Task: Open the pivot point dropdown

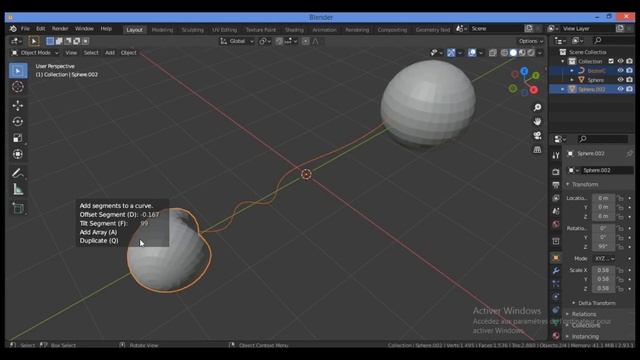Action: tap(264, 41)
